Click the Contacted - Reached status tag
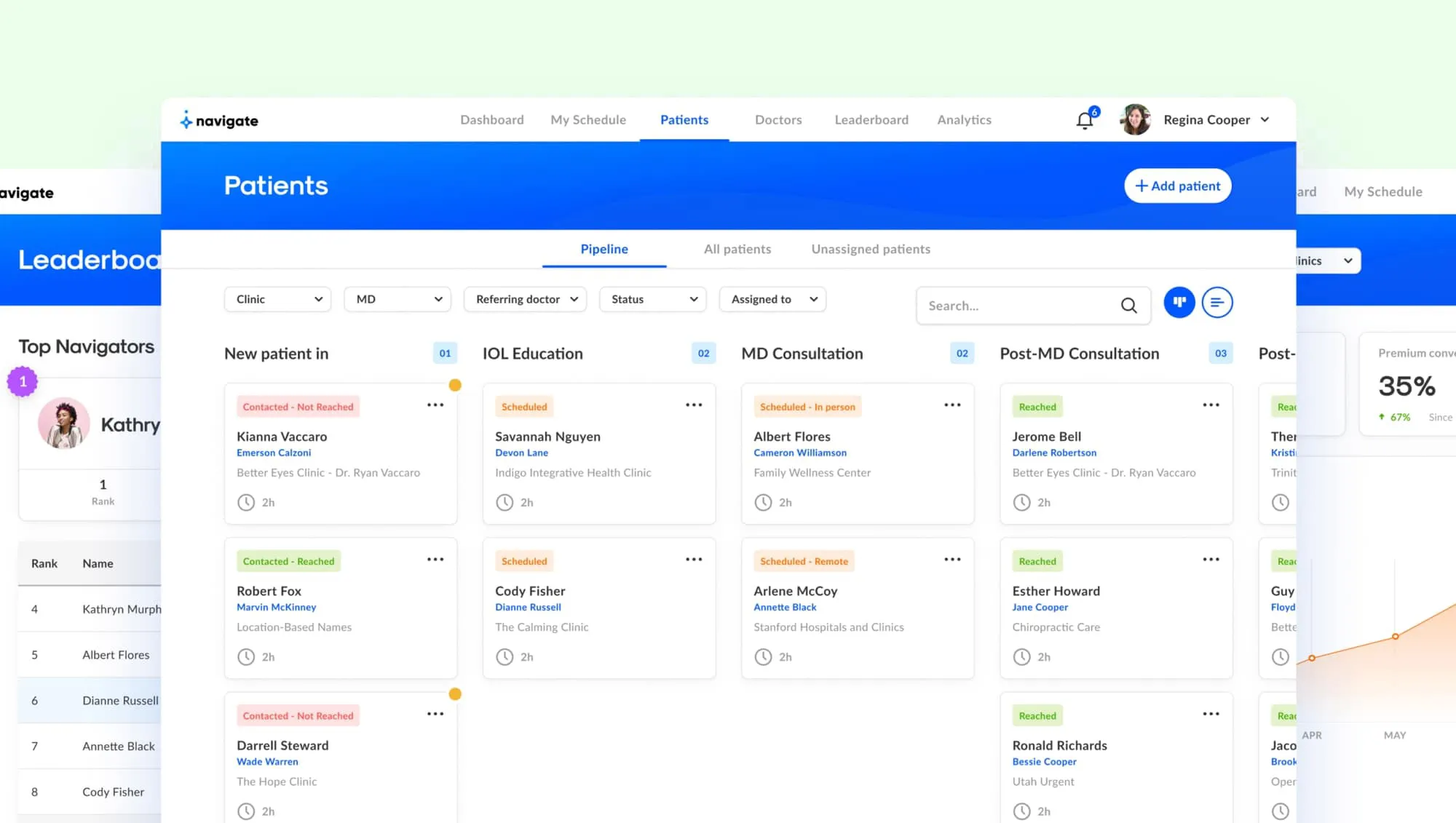The height and width of the screenshot is (823, 1456). click(288, 561)
